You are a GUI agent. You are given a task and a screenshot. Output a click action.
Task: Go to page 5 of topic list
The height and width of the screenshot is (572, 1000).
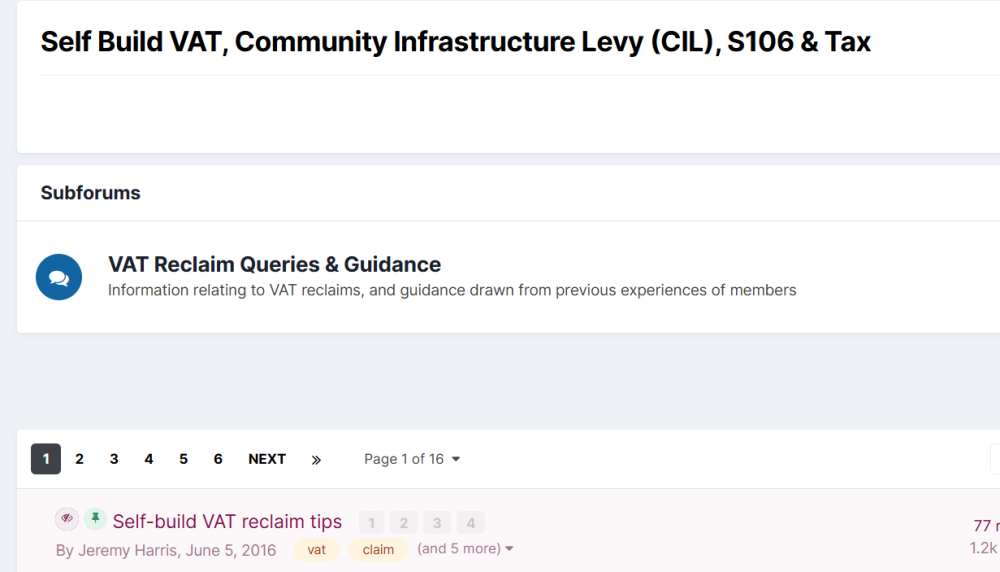pos(183,459)
